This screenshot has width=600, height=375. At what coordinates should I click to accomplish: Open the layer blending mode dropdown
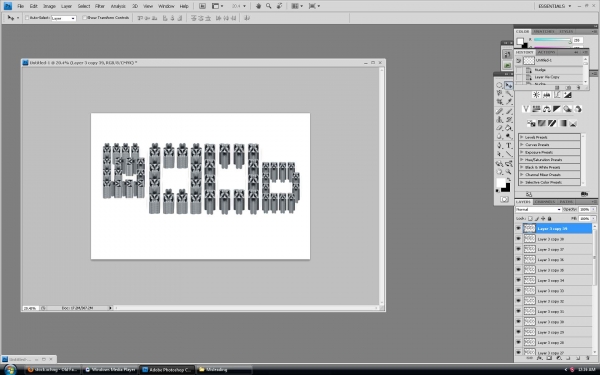tap(538, 209)
